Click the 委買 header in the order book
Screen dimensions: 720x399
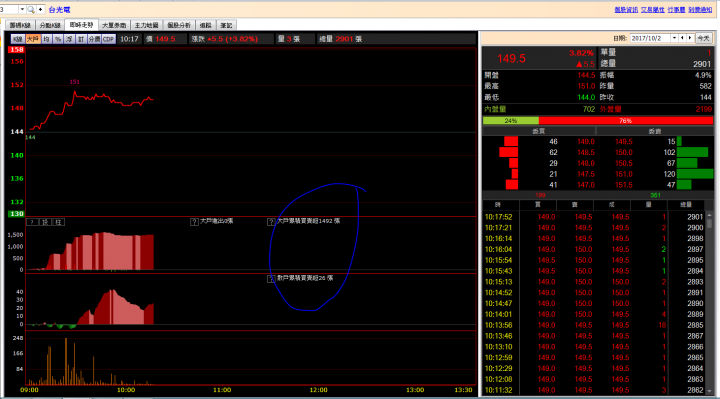539,131
